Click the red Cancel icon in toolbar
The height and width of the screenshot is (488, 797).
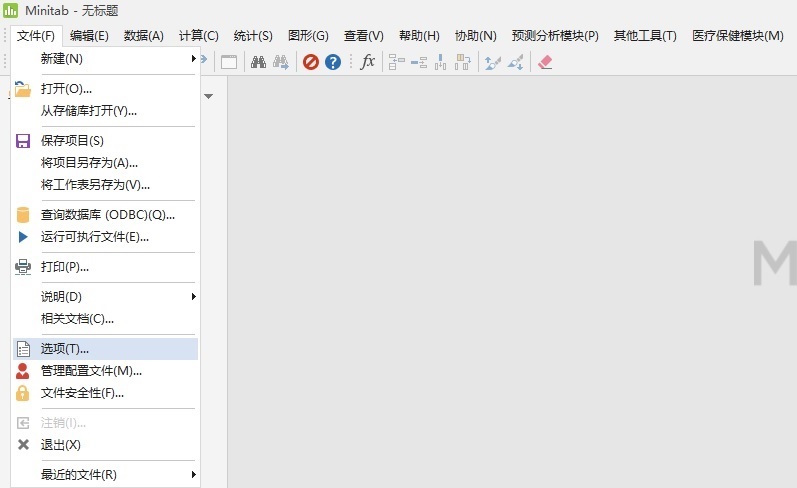coord(311,62)
